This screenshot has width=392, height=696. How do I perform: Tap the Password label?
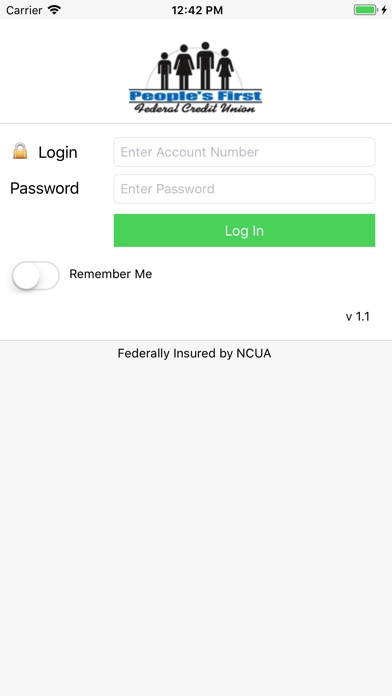tap(44, 188)
